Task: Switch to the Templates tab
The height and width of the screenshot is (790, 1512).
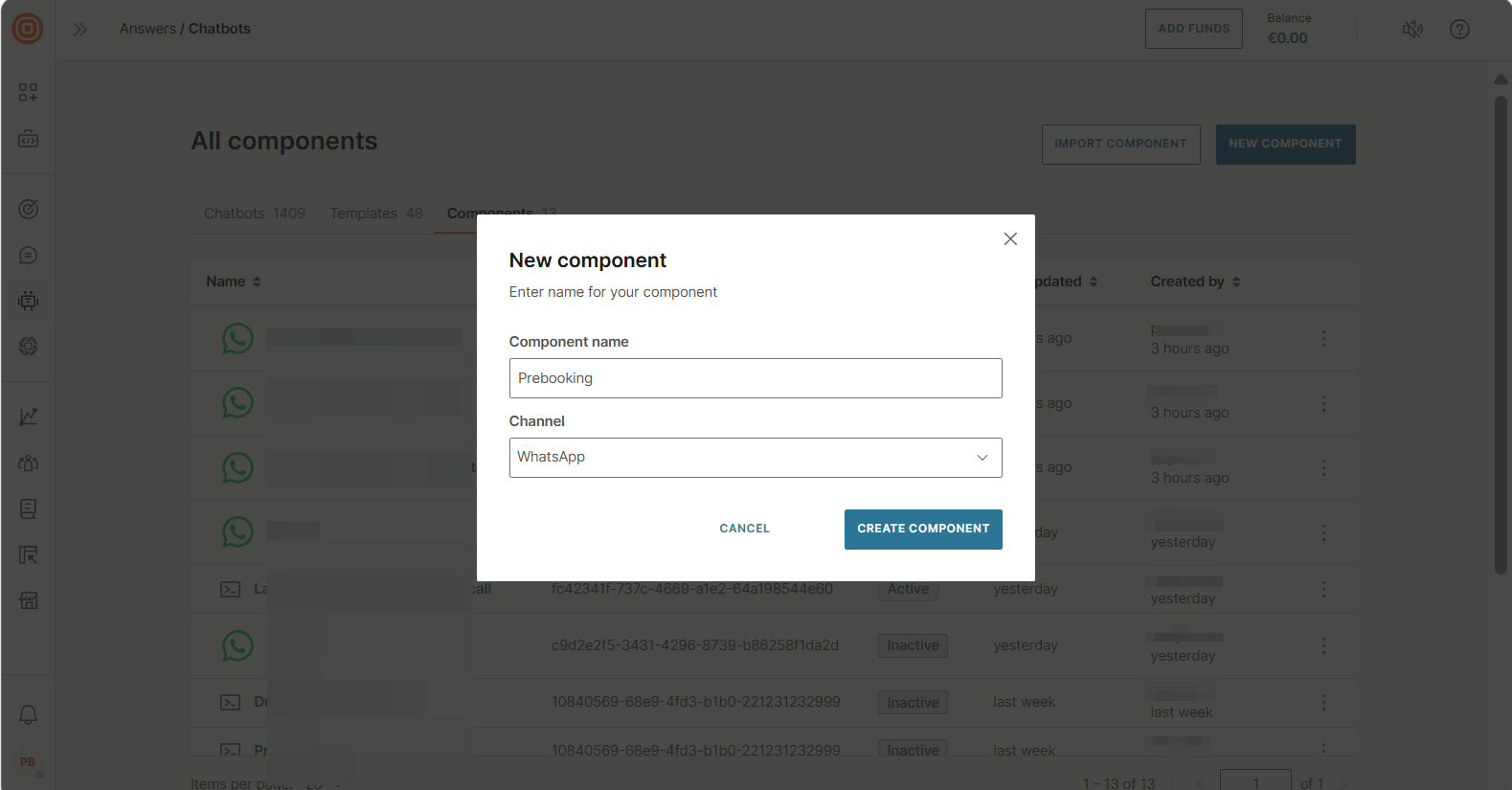Action: click(x=376, y=214)
